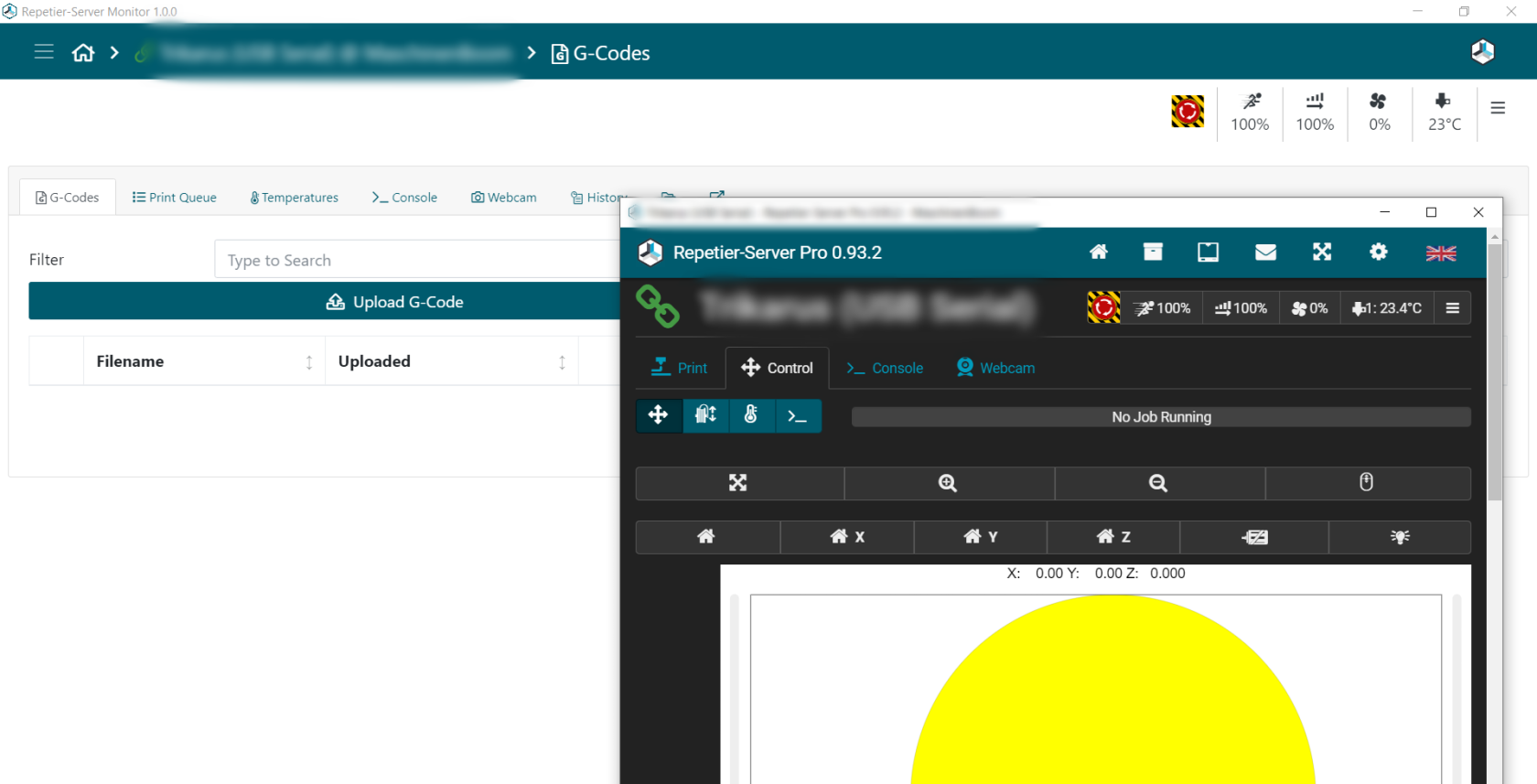This screenshot has width=1537, height=784.
Task: Sort the table by Uploaded date
Action: coord(452,361)
